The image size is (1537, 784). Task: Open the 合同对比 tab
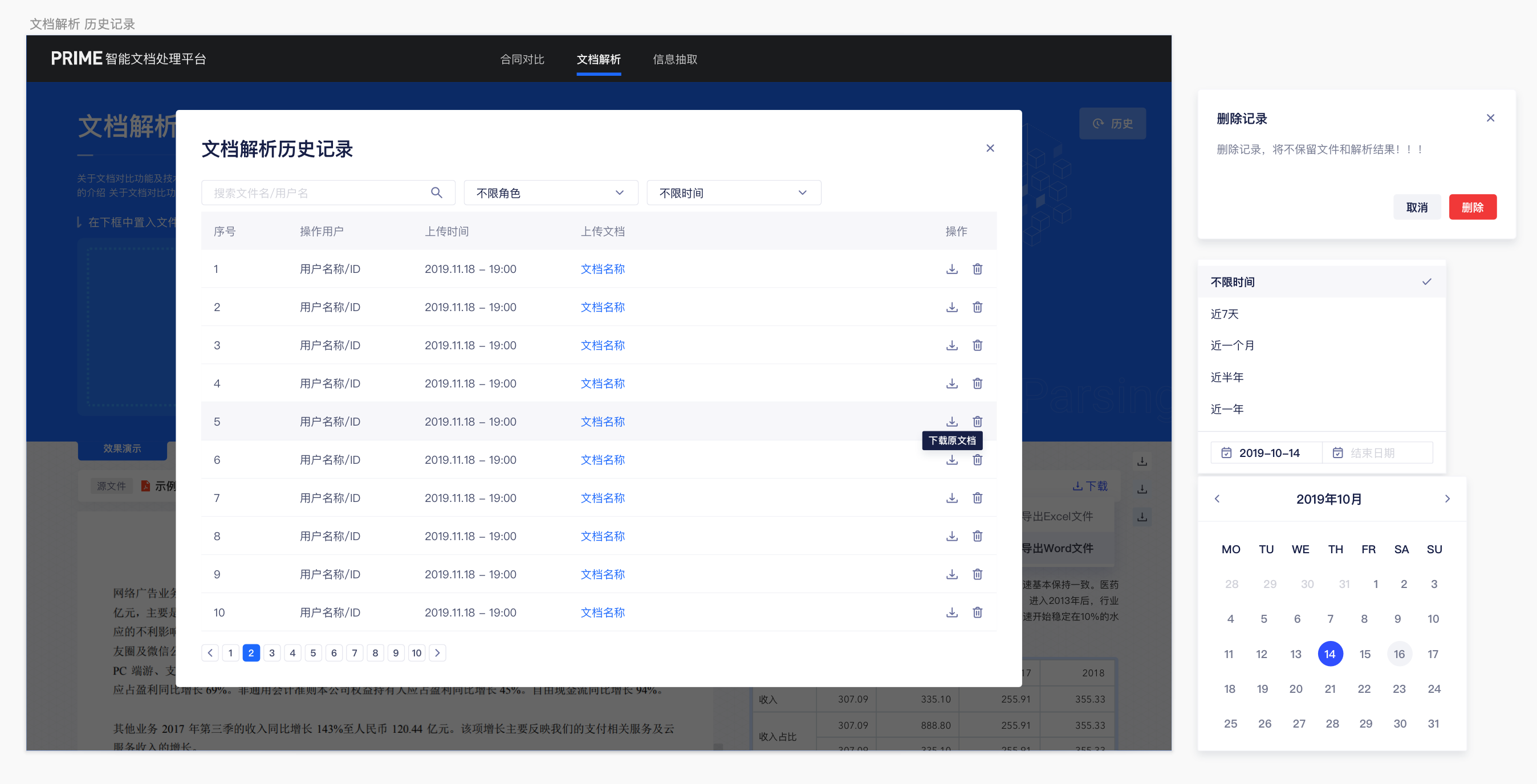[x=522, y=59]
